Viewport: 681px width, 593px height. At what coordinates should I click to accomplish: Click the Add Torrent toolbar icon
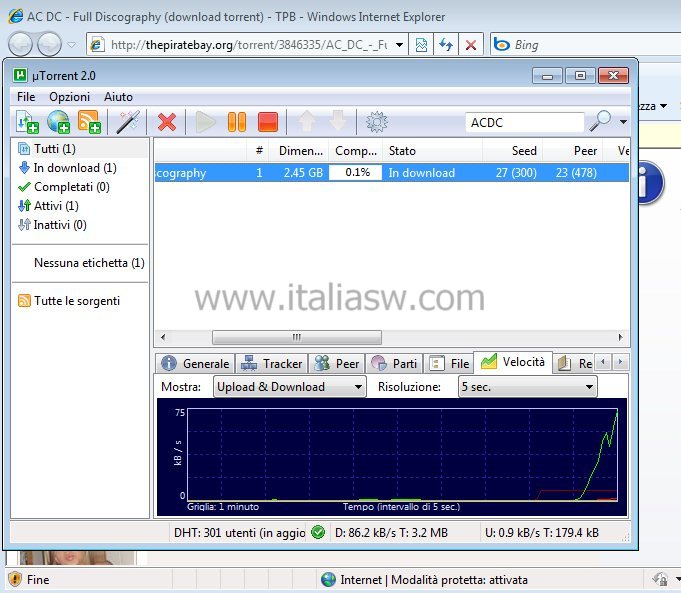point(27,122)
